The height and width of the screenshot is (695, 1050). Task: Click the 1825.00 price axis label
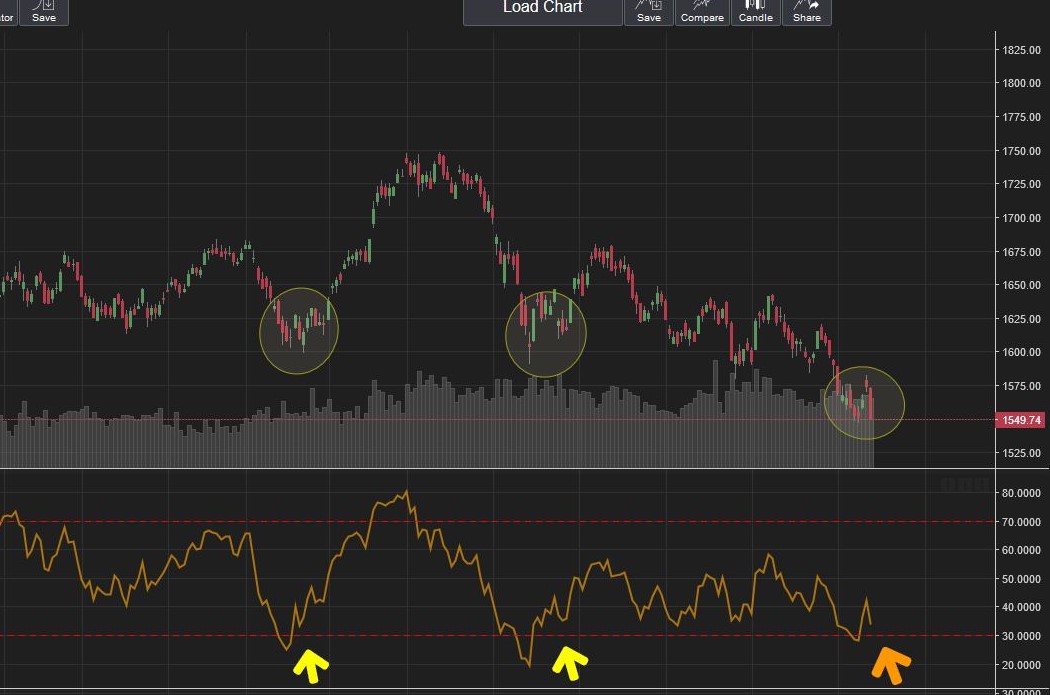point(1021,50)
